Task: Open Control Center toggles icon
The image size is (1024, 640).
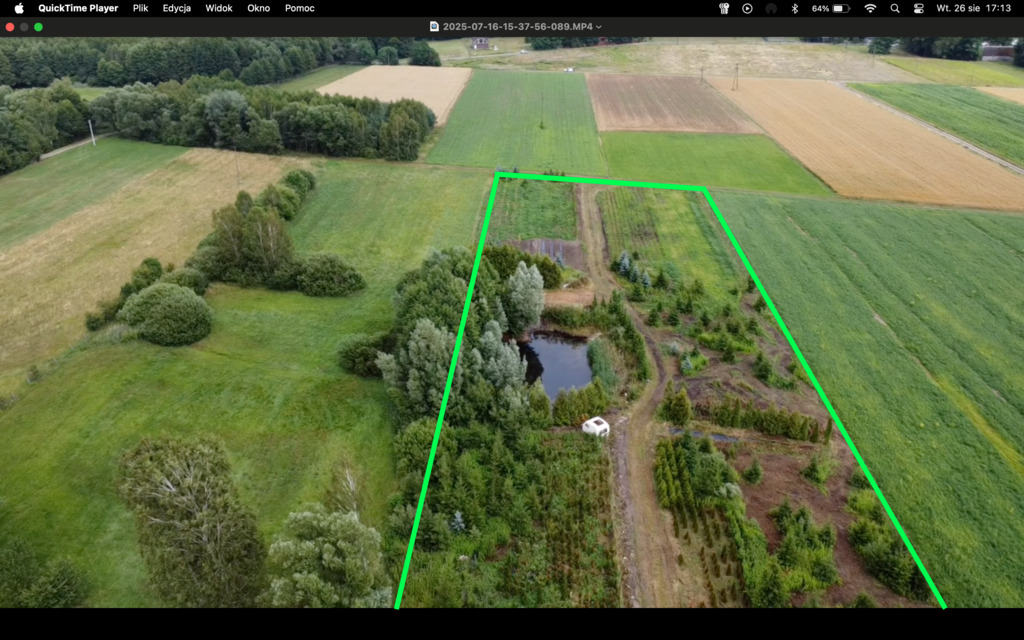Action: pyautogui.click(x=918, y=8)
